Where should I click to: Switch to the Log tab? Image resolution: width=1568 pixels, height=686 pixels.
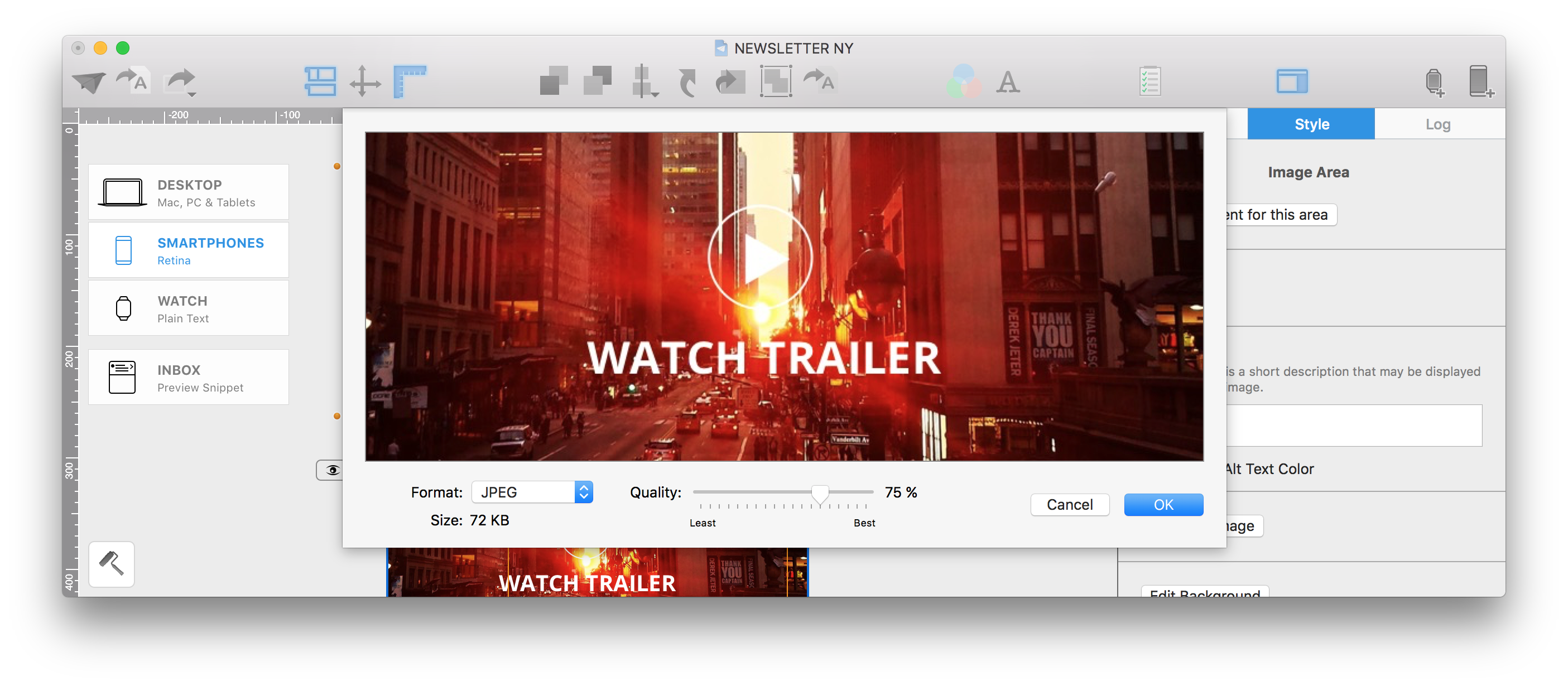(1438, 124)
